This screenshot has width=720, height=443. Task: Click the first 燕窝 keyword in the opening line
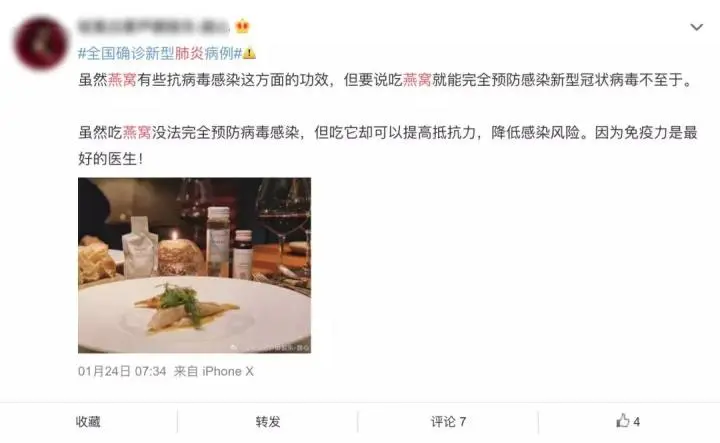tap(122, 80)
